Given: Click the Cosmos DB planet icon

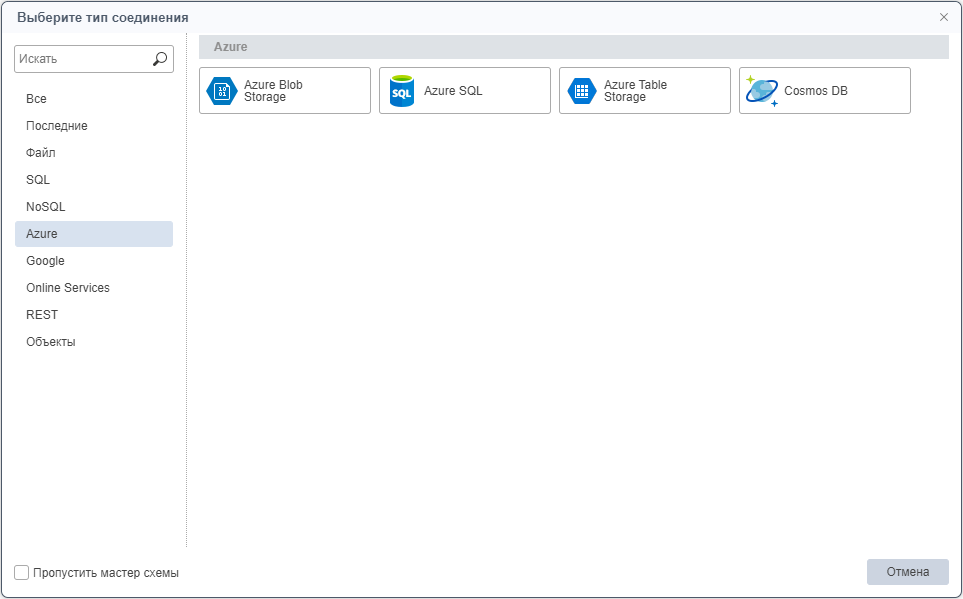Looking at the screenshot, I should (x=762, y=91).
